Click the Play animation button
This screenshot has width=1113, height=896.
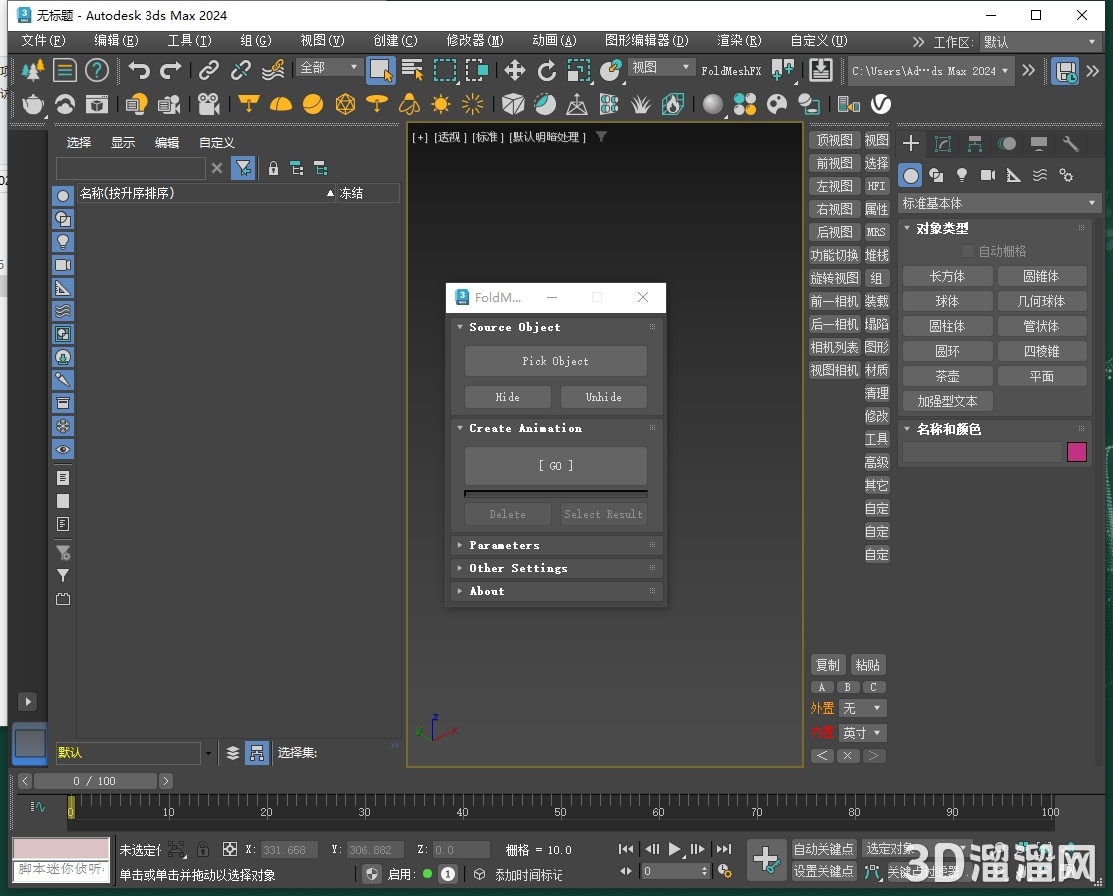(x=675, y=849)
